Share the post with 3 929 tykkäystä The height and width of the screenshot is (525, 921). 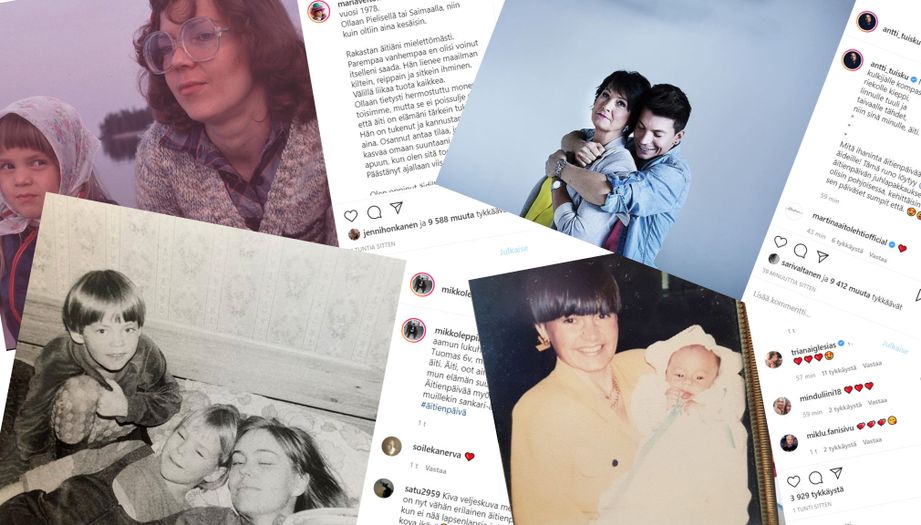pos(836,473)
